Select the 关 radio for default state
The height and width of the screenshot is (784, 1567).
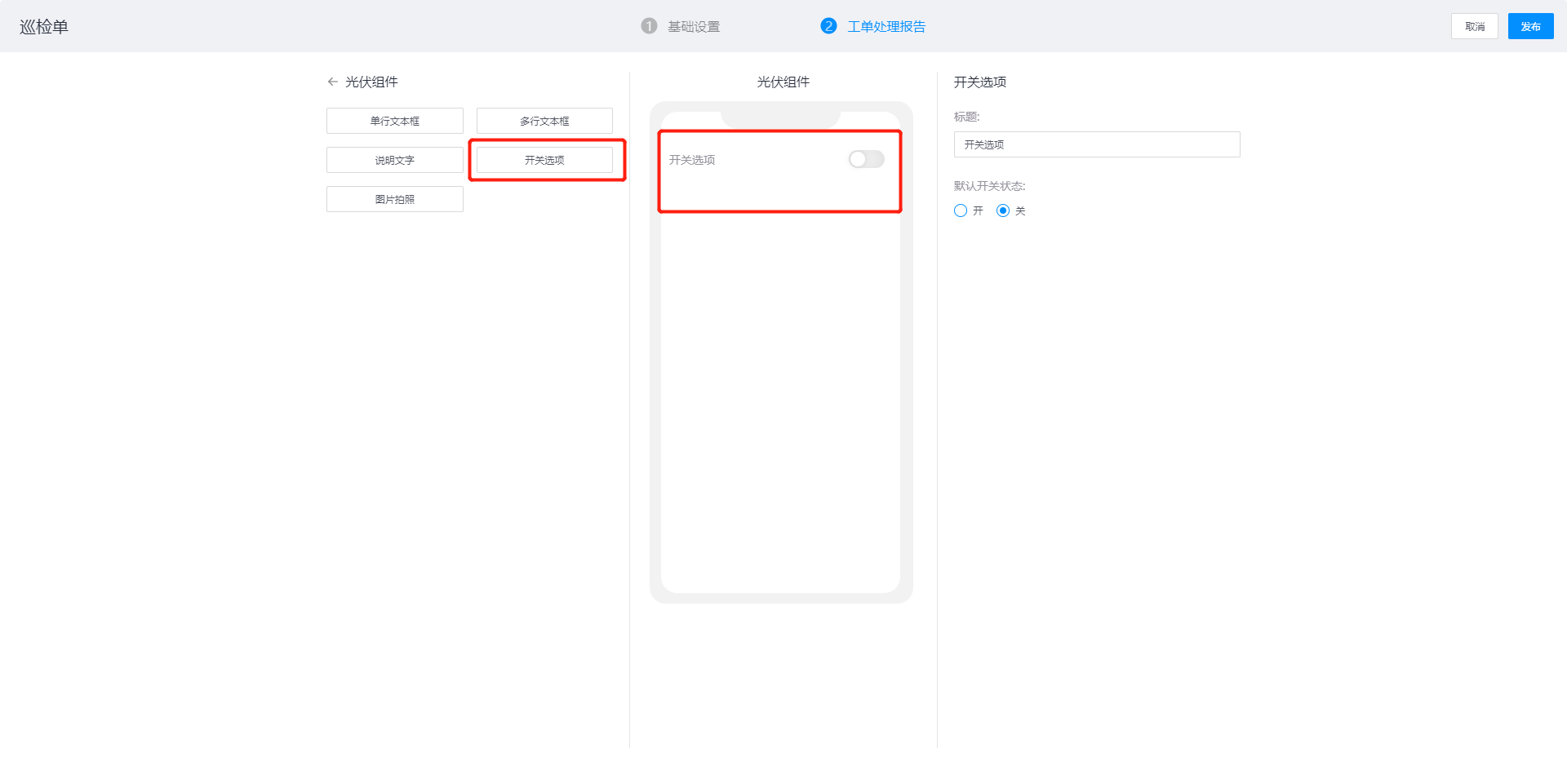click(x=1003, y=210)
